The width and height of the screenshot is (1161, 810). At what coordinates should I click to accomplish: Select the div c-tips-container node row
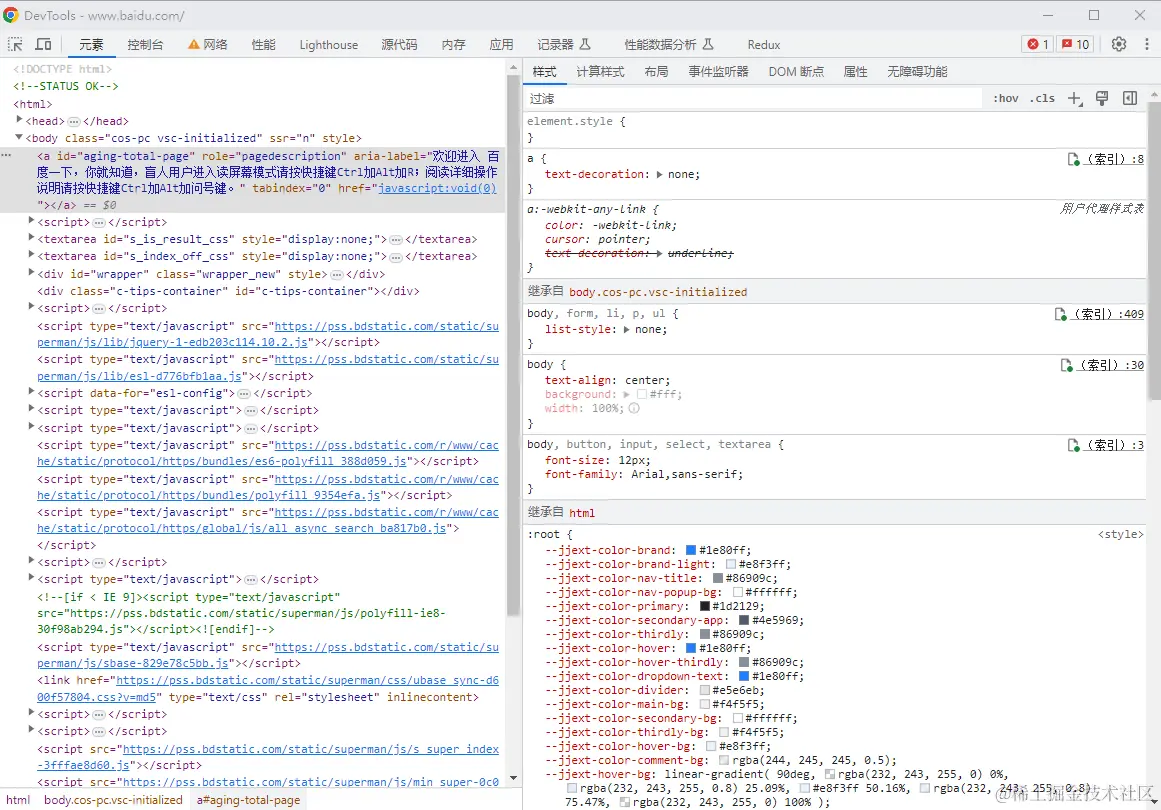[x=229, y=291]
